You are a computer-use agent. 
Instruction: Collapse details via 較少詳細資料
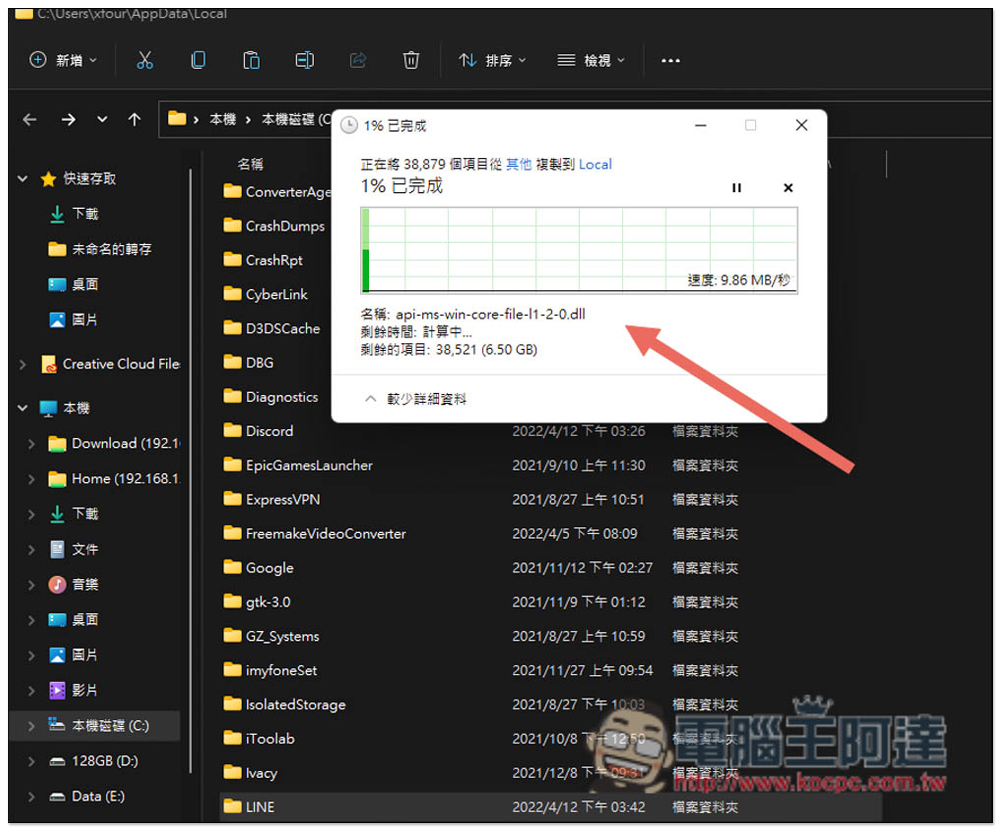pyautogui.click(x=416, y=399)
